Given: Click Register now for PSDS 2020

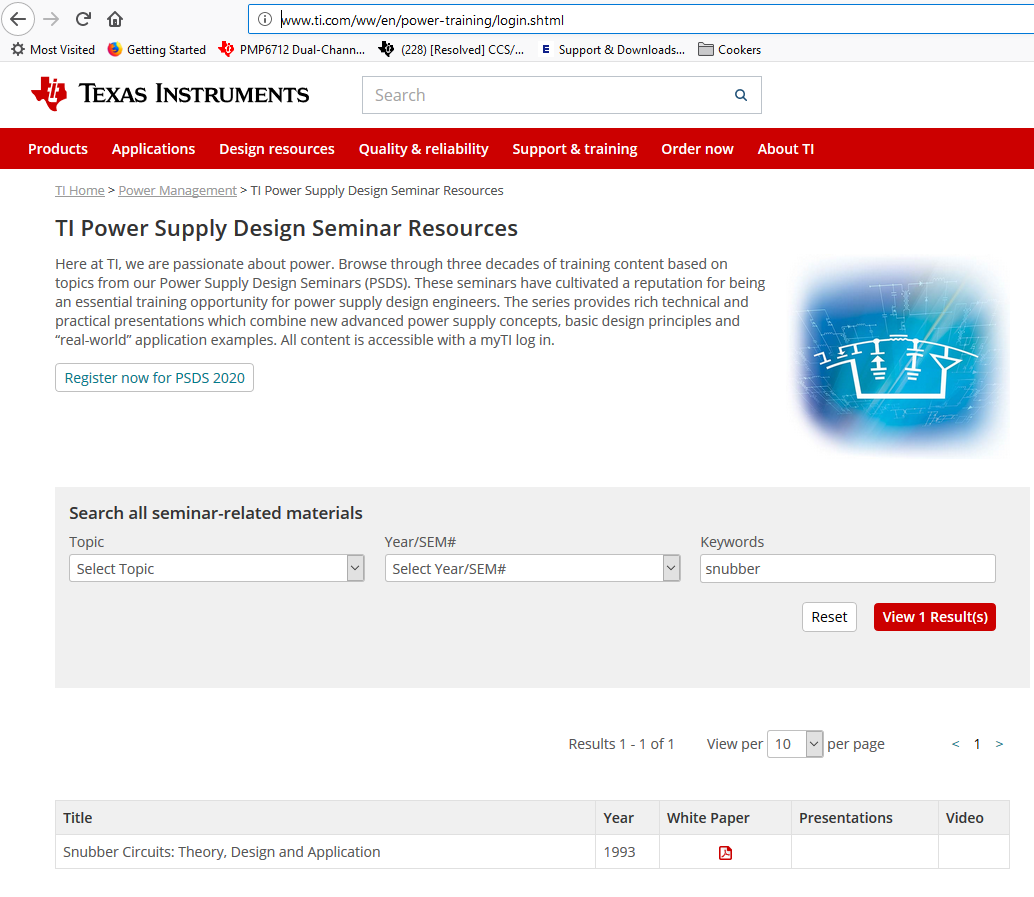Looking at the screenshot, I should (x=154, y=378).
